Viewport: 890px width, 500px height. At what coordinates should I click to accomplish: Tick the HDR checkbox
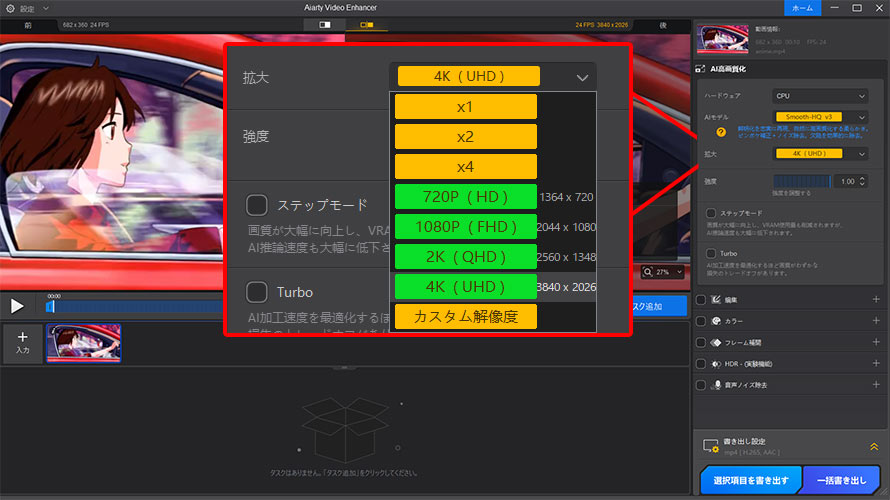[x=701, y=364]
